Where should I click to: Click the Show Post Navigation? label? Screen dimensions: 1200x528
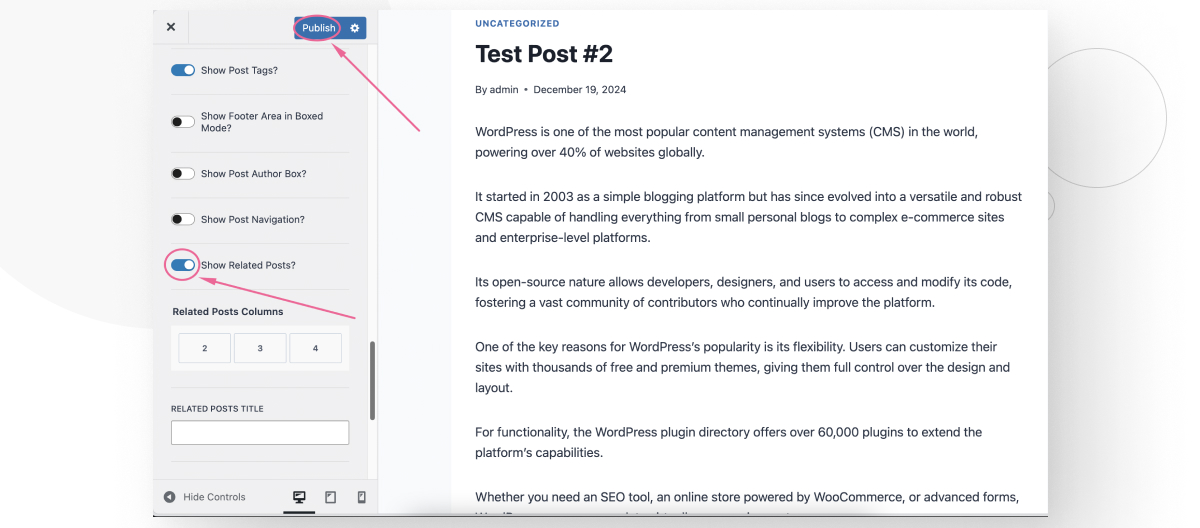(253, 220)
